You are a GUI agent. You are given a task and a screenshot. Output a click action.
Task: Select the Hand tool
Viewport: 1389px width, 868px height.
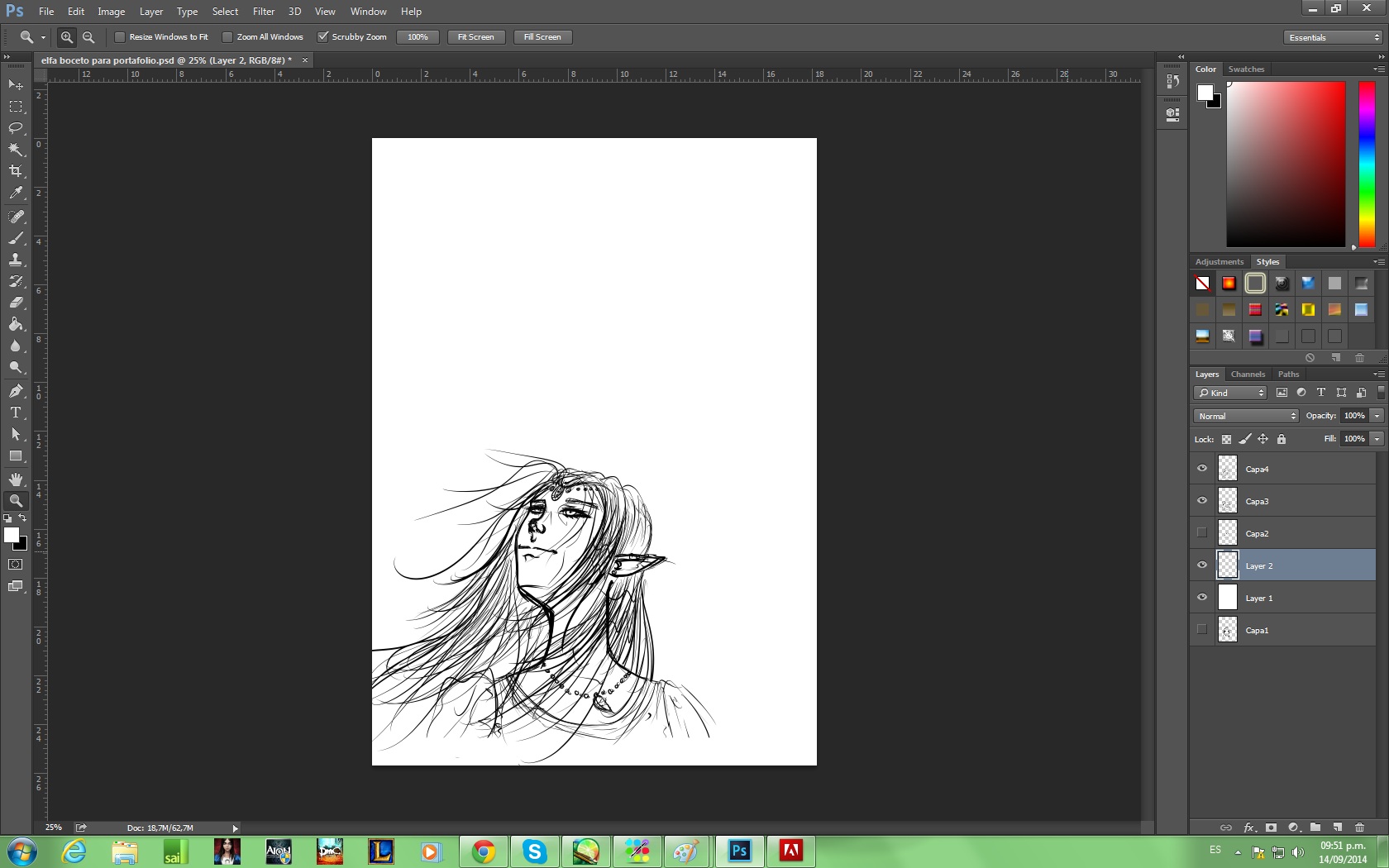(16, 479)
